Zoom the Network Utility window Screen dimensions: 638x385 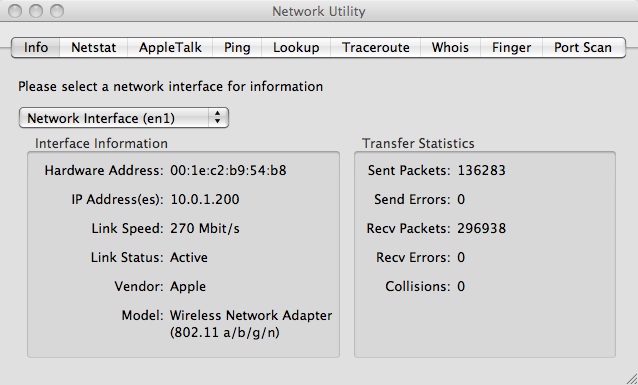[57, 11]
